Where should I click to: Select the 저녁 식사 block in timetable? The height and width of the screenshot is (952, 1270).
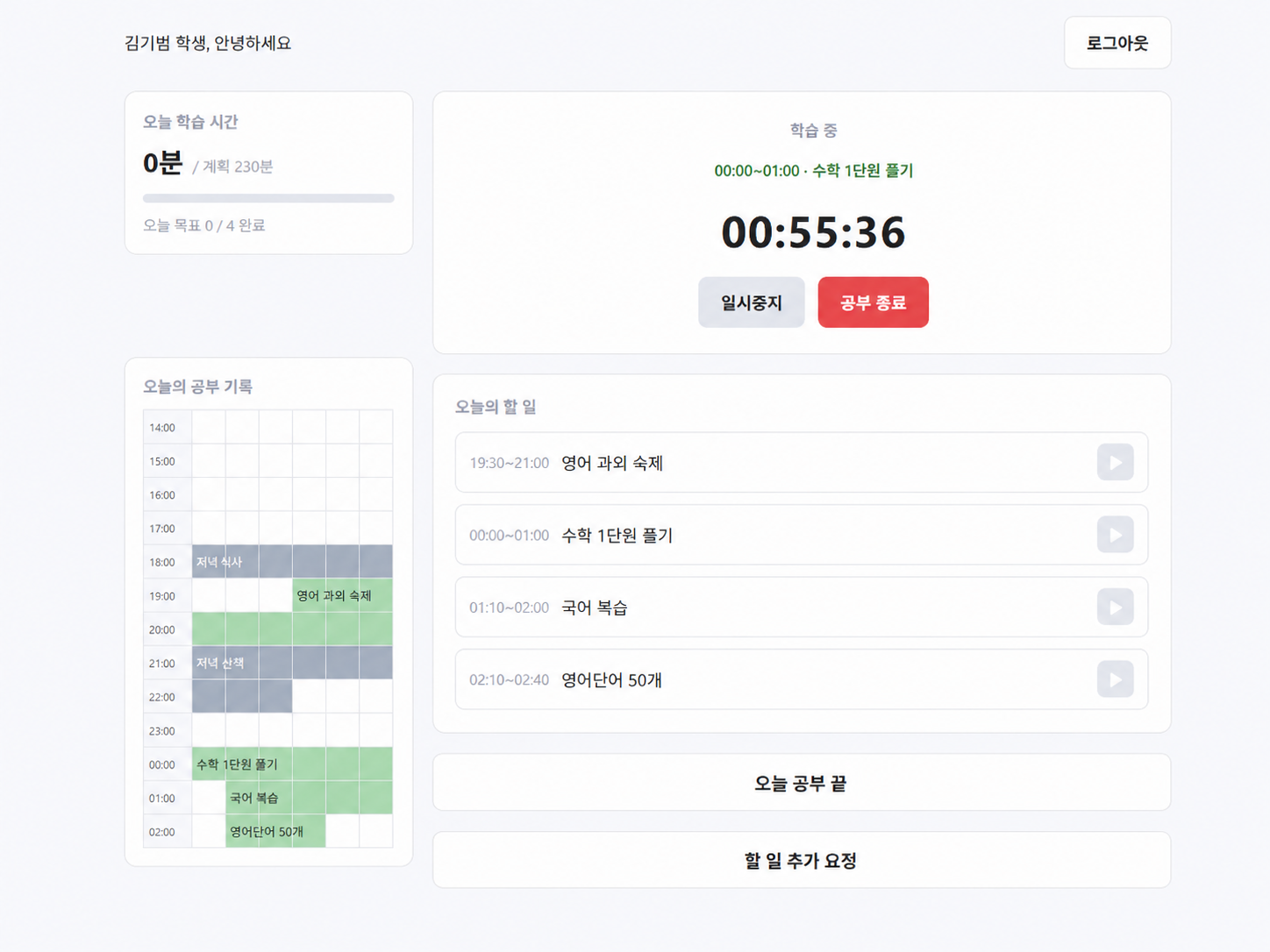292,562
